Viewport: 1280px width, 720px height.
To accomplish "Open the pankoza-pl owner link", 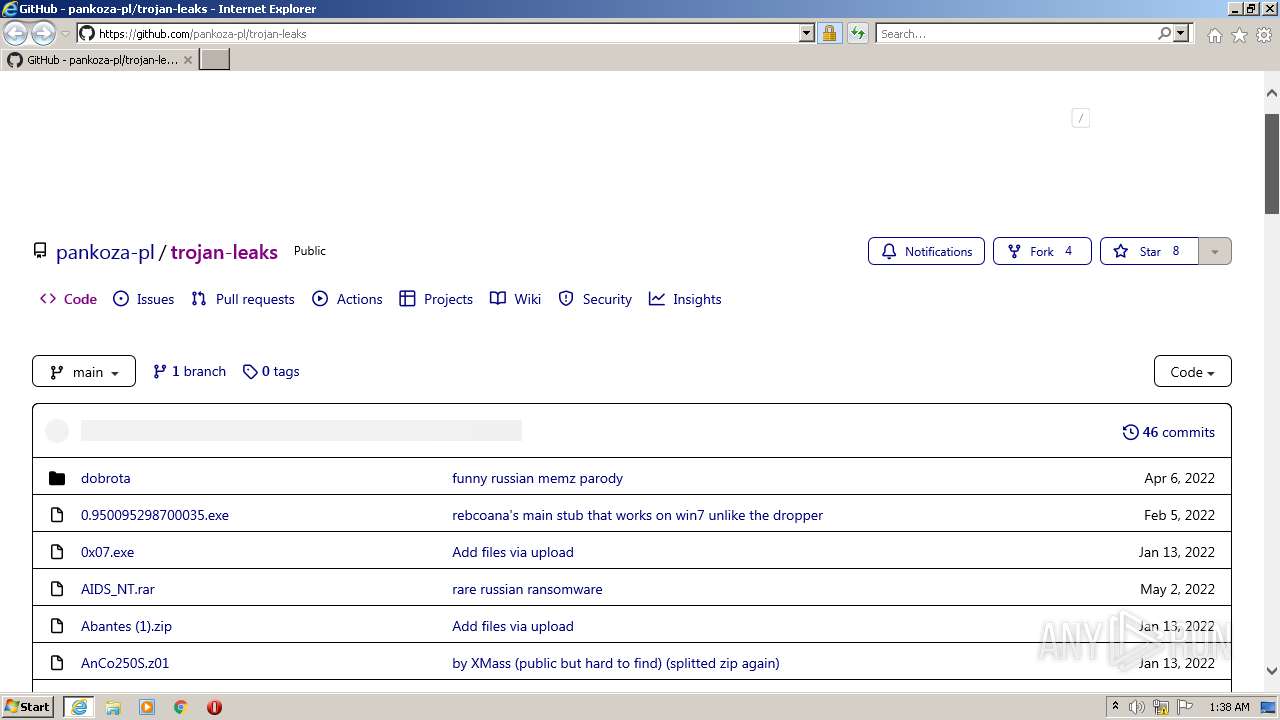I will 105,252.
